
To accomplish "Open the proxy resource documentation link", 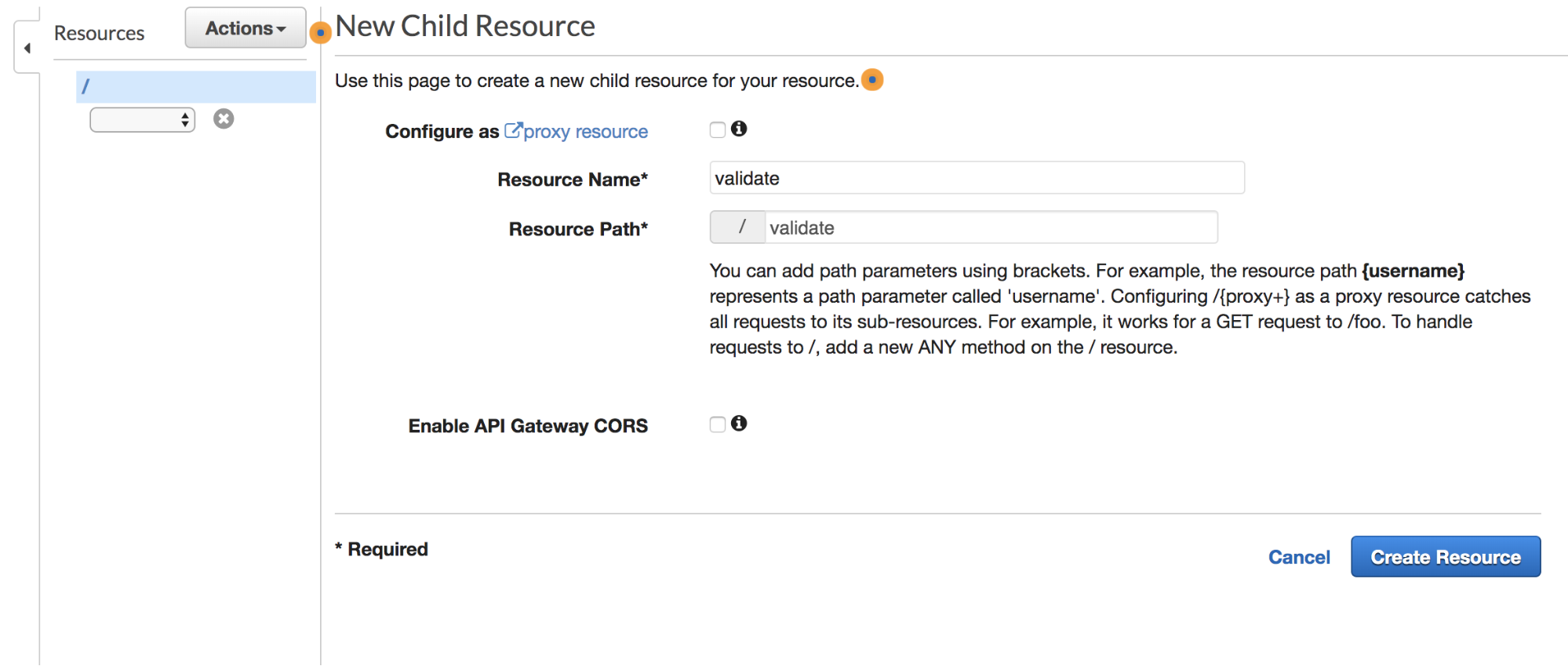I will [x=585, y=132].
